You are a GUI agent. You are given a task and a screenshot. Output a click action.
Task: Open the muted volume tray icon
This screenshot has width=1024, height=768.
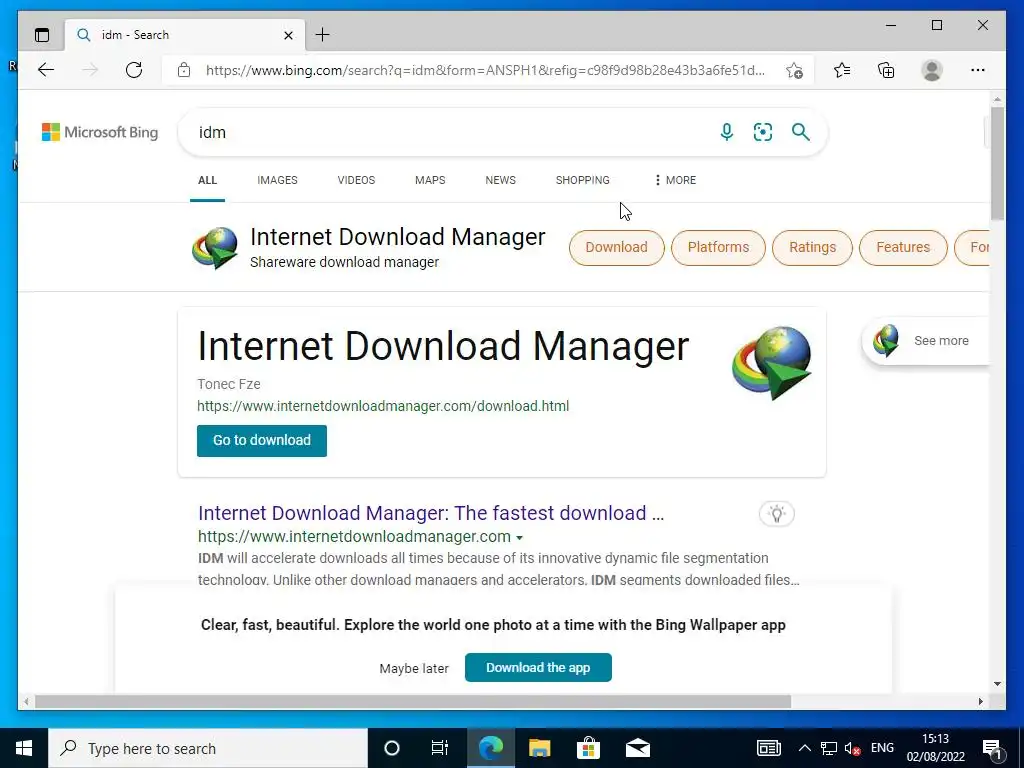(852, 748)
